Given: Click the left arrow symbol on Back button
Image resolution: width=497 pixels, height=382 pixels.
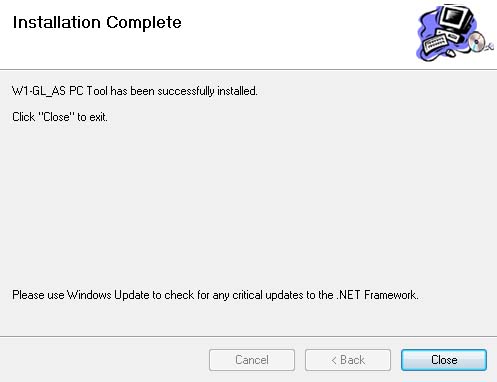Looking at the screenshot, I should 334,360.
